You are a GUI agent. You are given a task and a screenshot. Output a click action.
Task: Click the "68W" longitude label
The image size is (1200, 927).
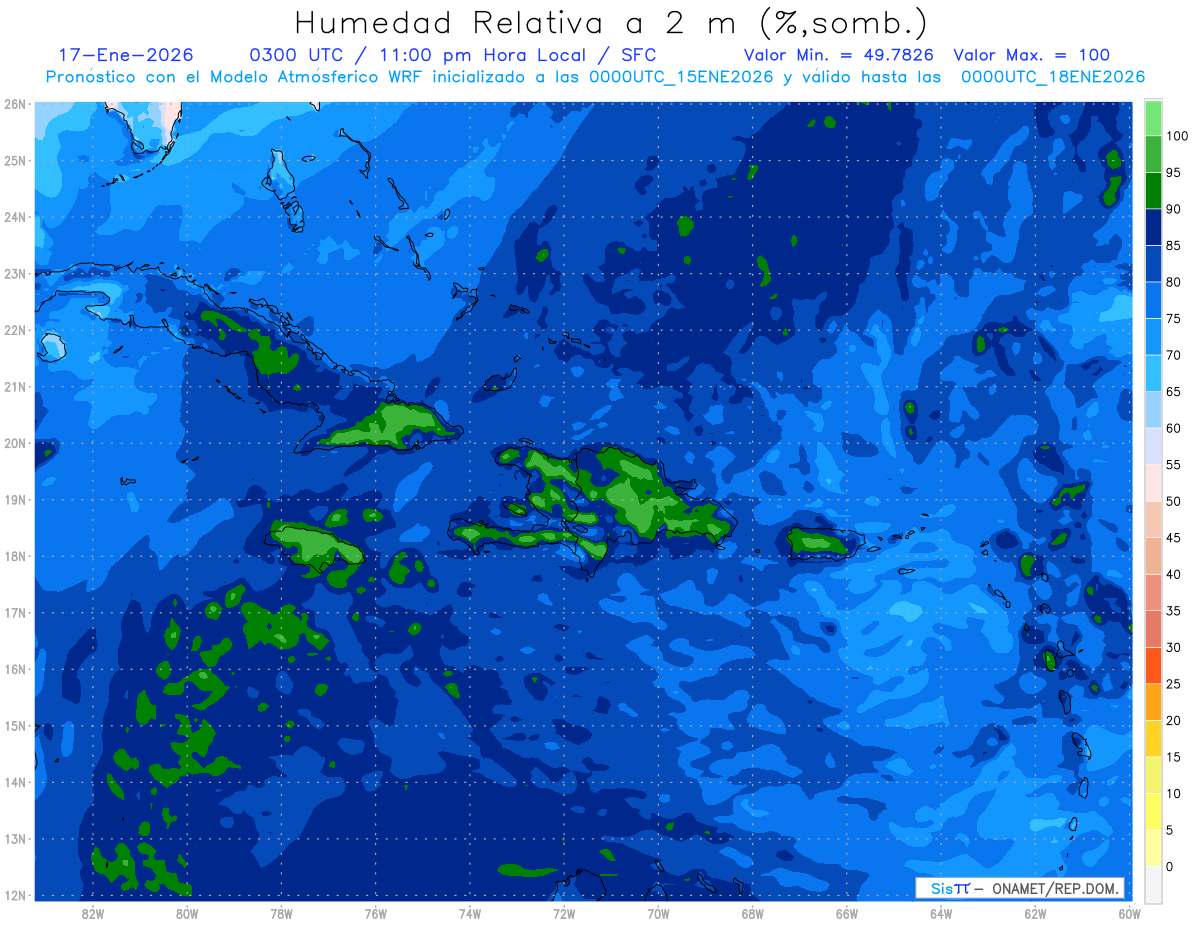(x=752, y=913)
